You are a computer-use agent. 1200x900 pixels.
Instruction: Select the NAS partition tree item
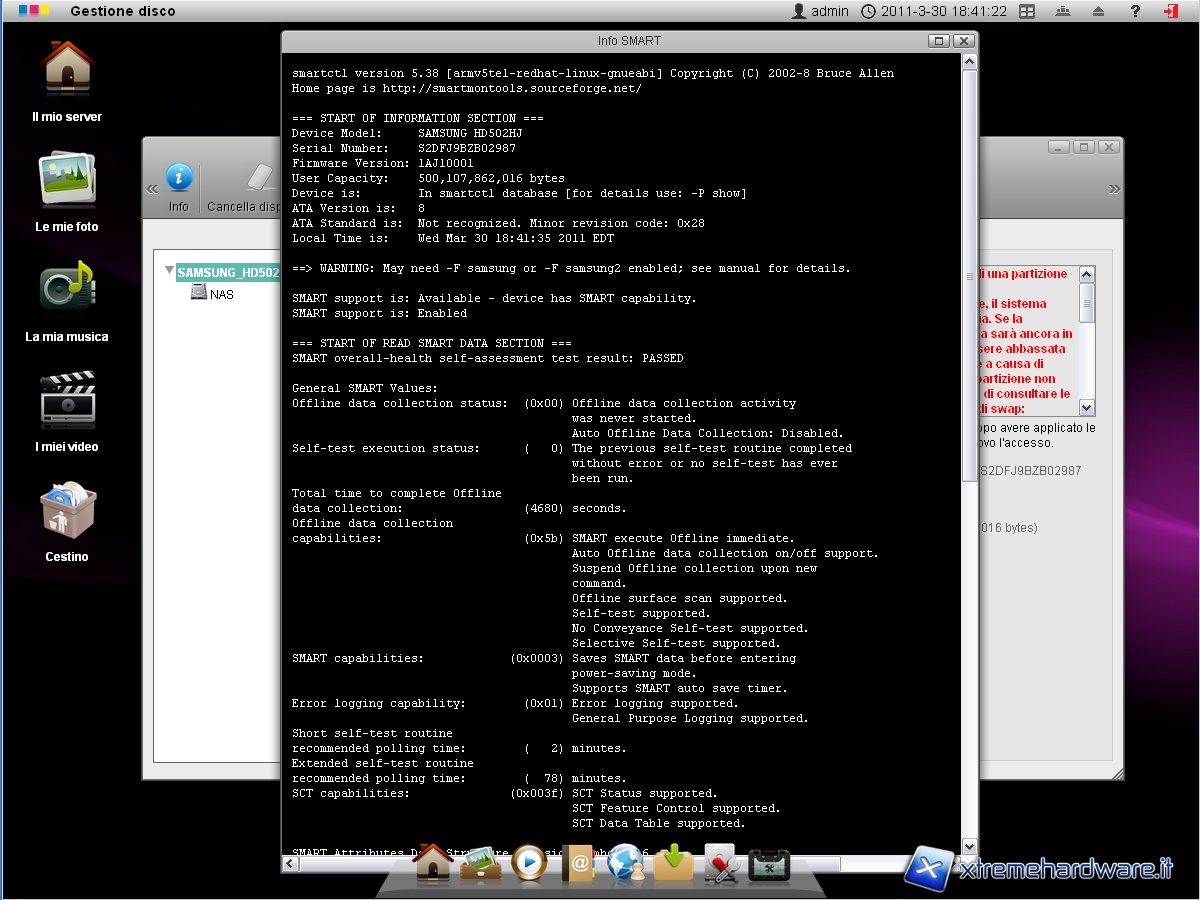pos(221,294)
